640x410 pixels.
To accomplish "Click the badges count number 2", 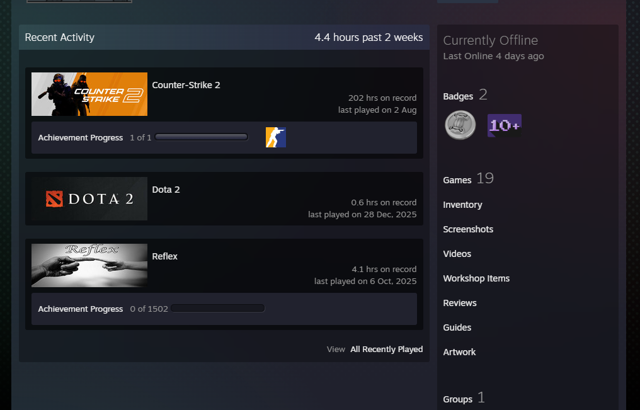I will (483, 95).
